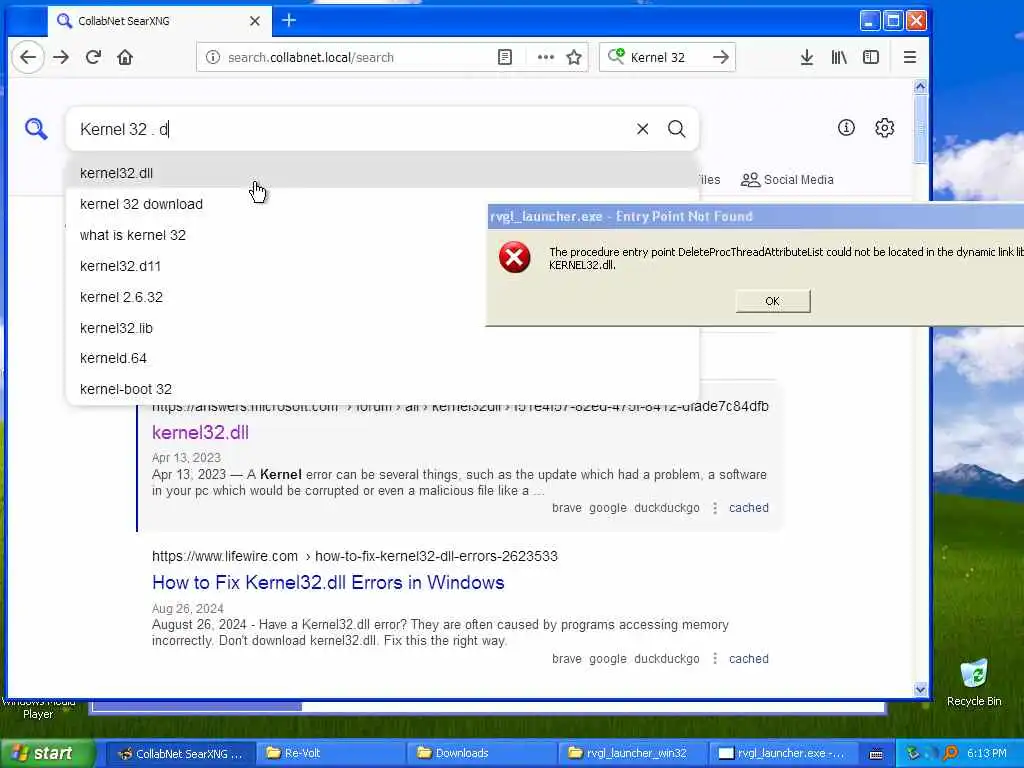Switch to Re-Volt folder in taskbar
This screenshot has height=768, width=1024.
(329, 754)
